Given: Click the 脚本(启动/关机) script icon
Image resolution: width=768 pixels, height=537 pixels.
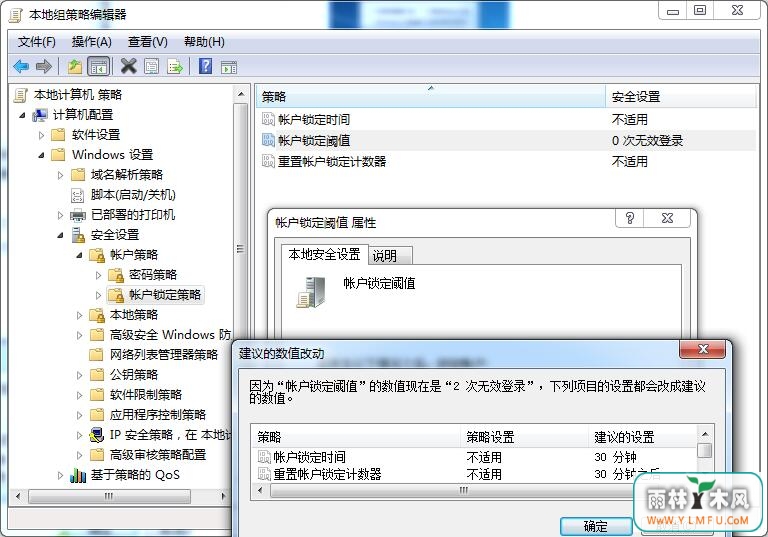Looking at the screenshot, I should [78, 195].
